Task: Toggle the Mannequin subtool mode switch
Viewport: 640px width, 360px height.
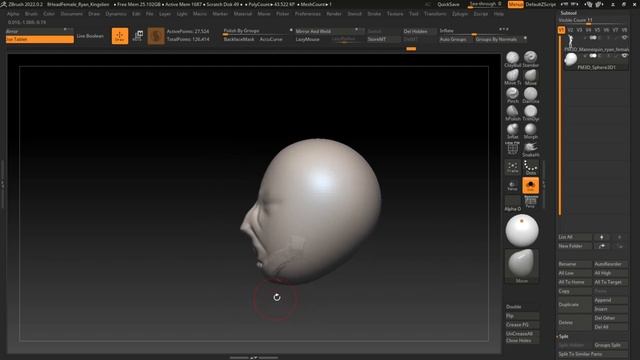Action: click(x=593, y=38)
